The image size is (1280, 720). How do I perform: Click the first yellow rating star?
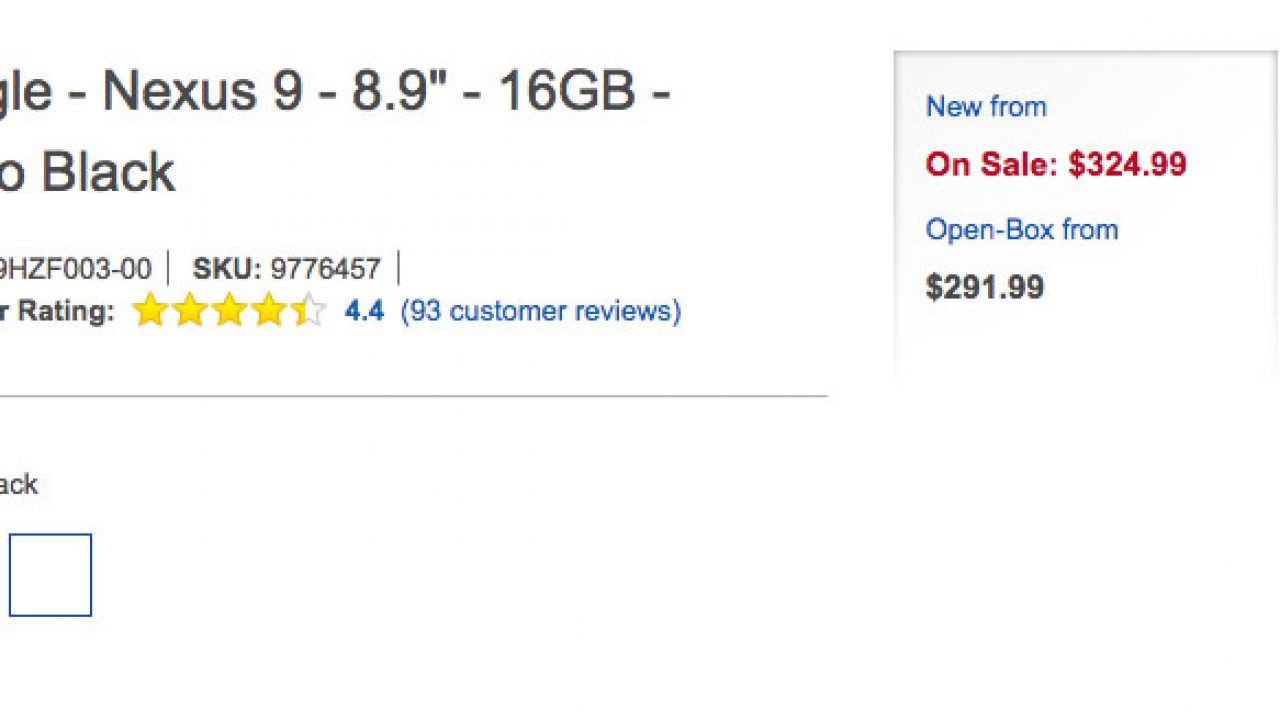(150, 311)
